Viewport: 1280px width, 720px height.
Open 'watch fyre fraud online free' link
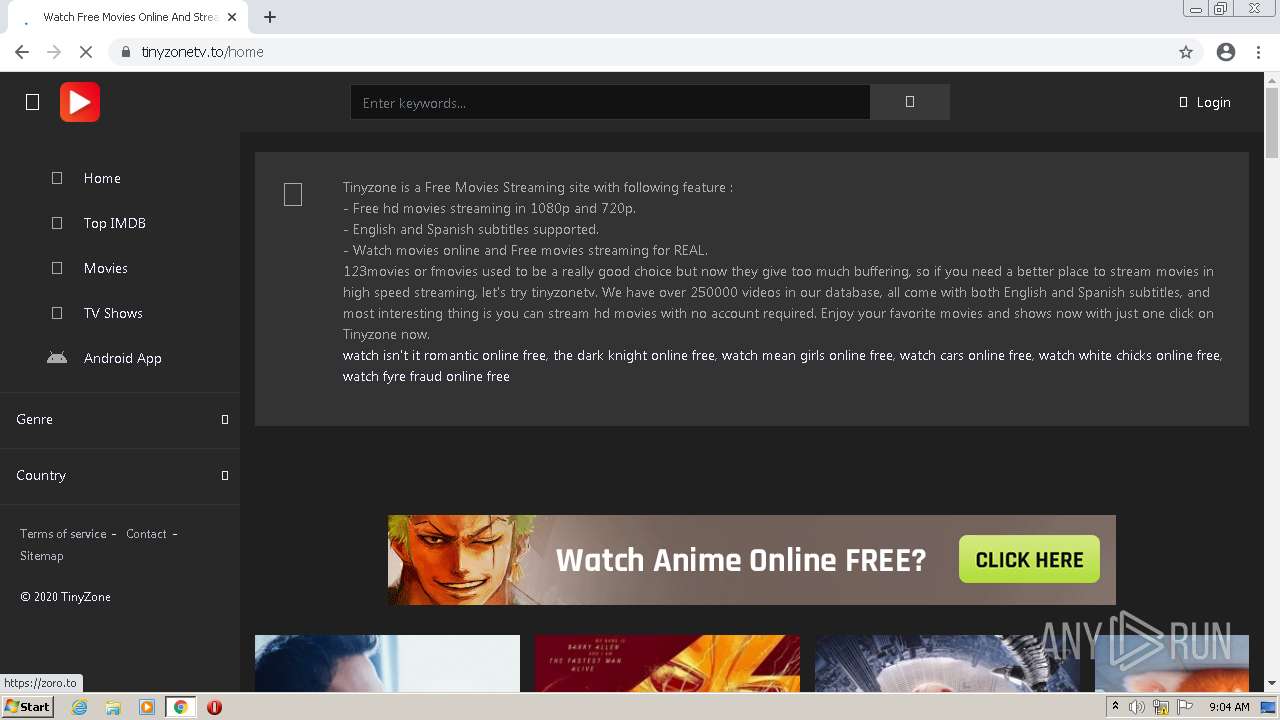pos(426,376)
